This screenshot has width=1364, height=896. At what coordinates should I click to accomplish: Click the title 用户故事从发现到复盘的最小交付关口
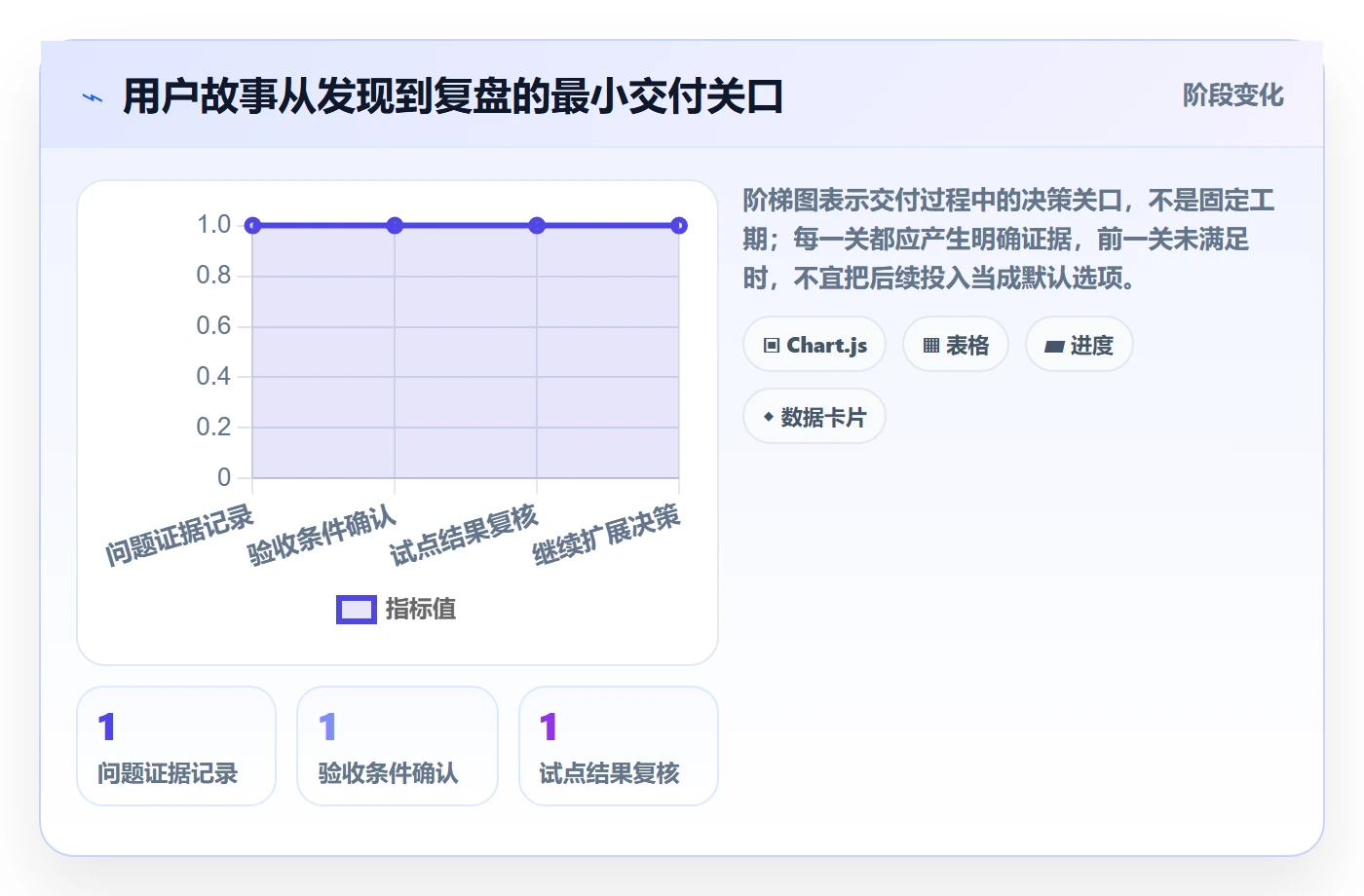[453, 96]
